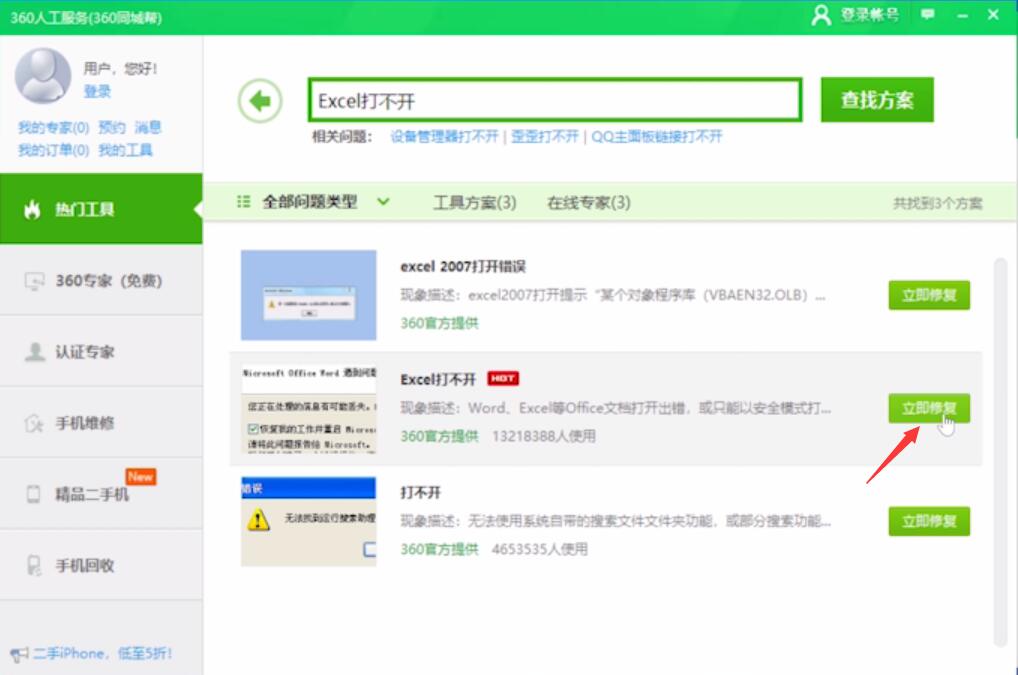Click description mentioning VBAEN32.OLB
Image resolution: width=1018 pixels, height=675 pixels.
[x=613, y=295]
